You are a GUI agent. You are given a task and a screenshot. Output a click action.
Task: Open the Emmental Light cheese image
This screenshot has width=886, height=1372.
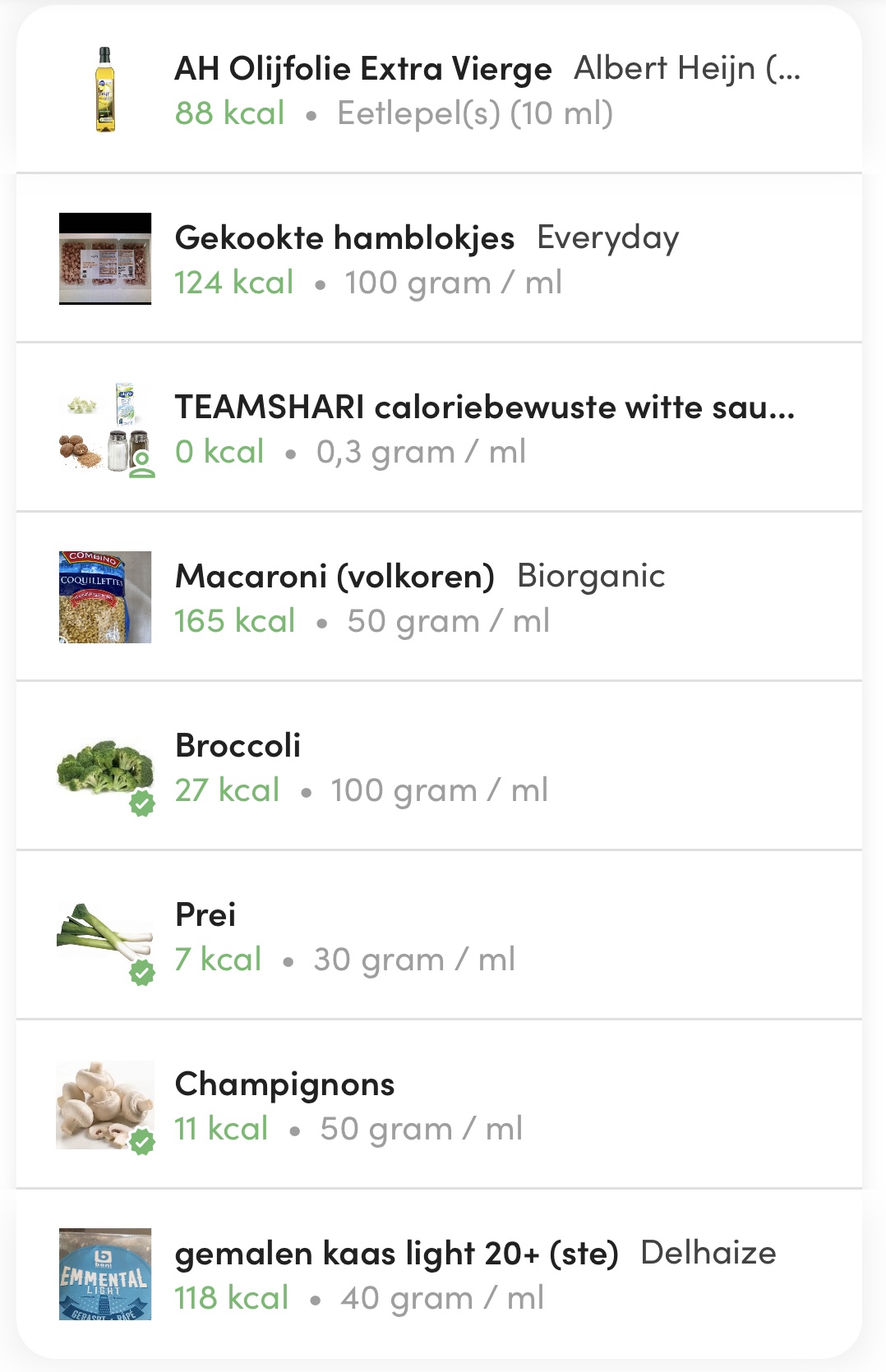click(x=105, y=1274)
